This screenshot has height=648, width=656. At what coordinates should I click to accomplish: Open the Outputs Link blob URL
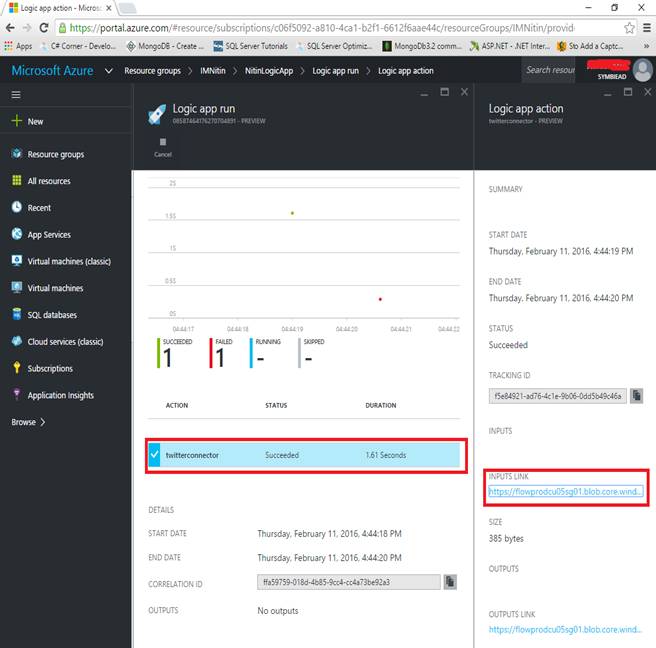point(565,630)
